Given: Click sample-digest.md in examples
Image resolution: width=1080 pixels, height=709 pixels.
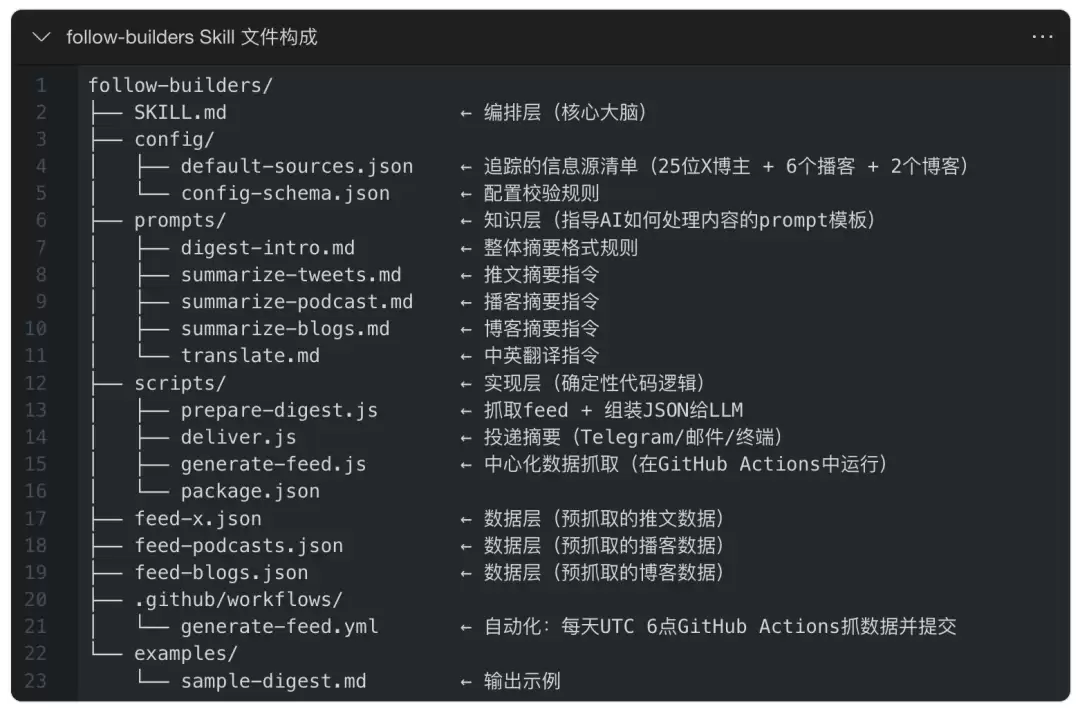Looking at the screenshot, I should pos(273,681).
